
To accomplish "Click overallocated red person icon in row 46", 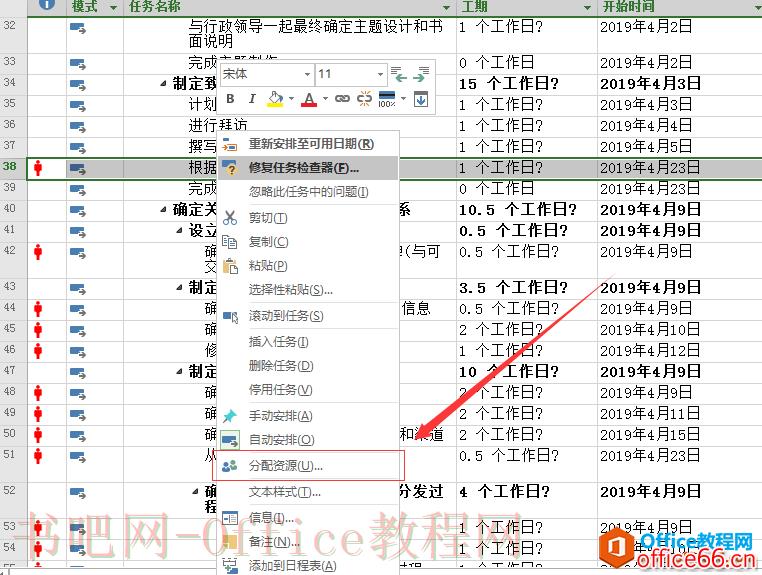I will [38, 350].
